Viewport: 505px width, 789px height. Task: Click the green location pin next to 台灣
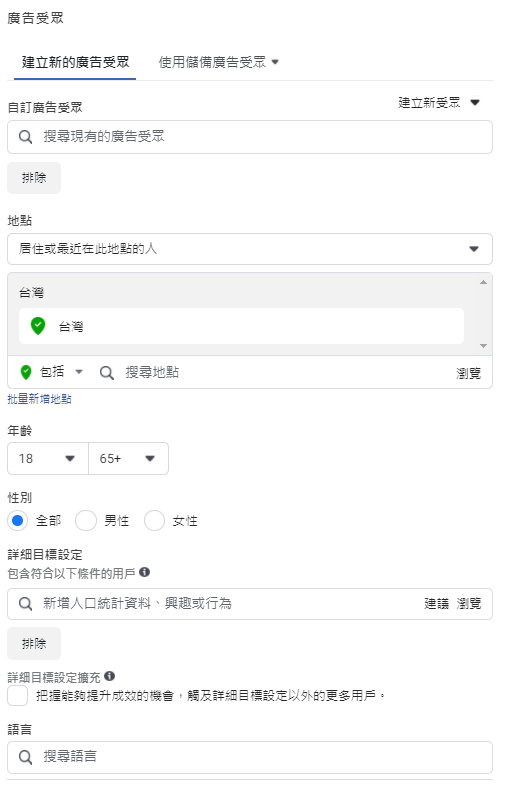[38, 326]
